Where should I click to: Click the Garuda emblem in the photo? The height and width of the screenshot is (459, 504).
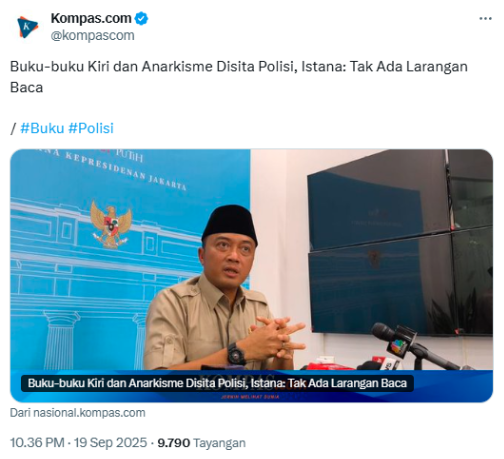111,224
